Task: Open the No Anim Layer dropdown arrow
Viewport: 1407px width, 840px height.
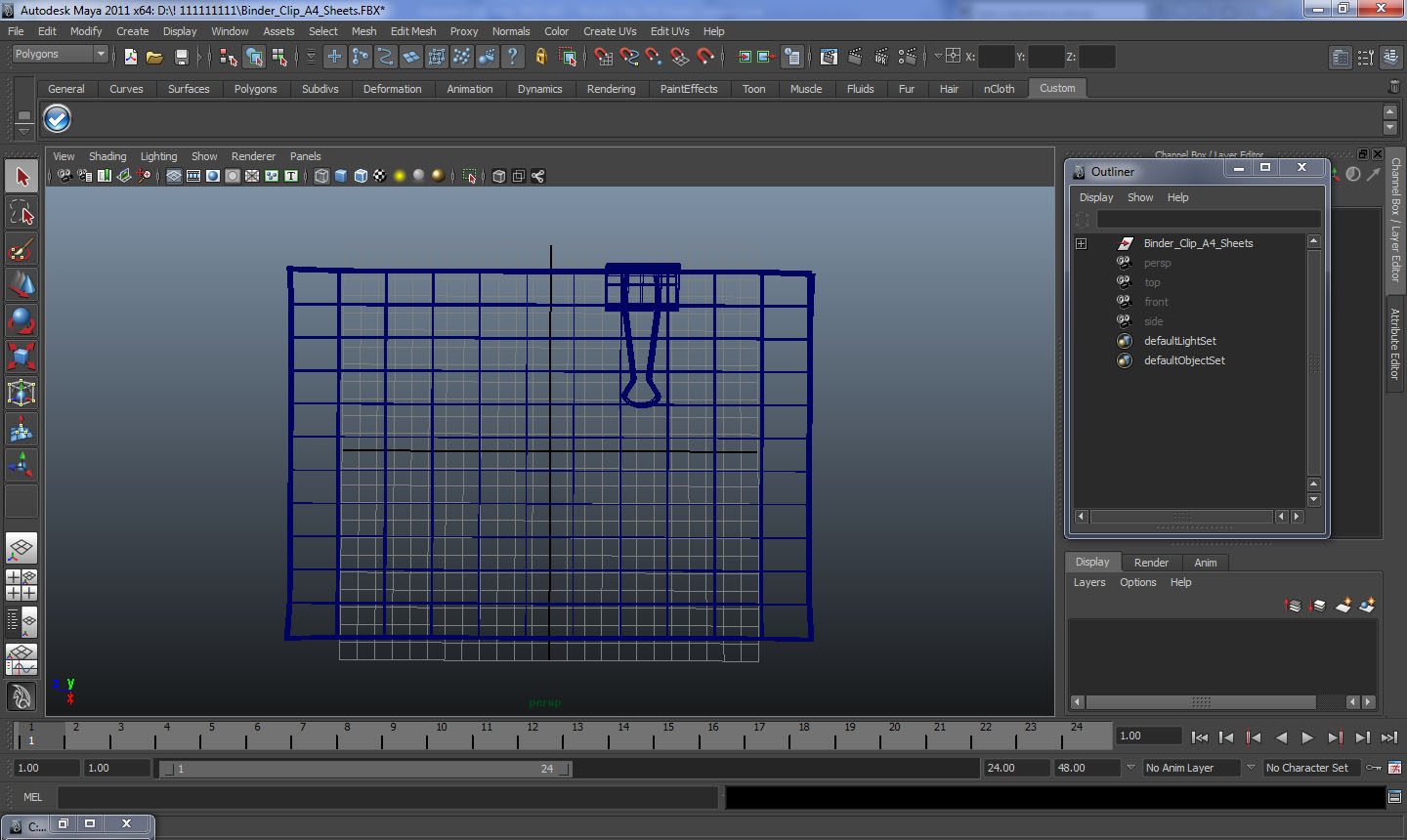Action: point(1130,768)
